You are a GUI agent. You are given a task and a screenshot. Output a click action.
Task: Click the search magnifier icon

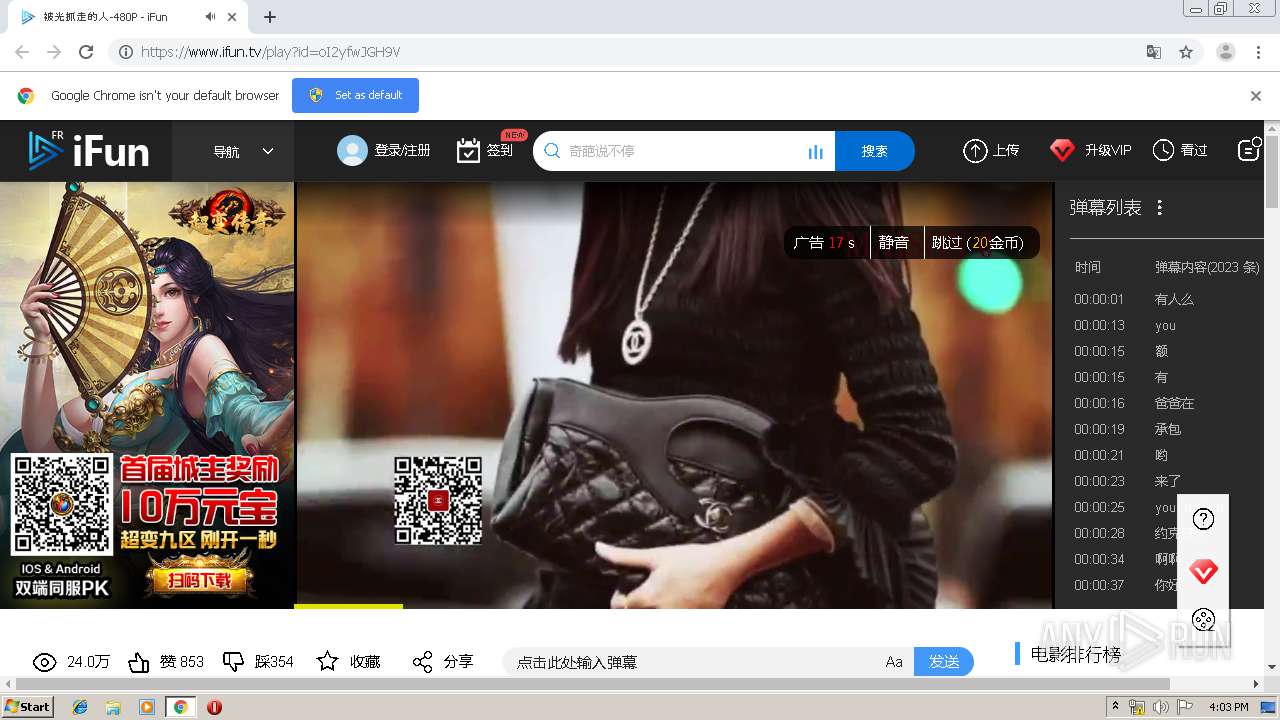pos(551,151)
